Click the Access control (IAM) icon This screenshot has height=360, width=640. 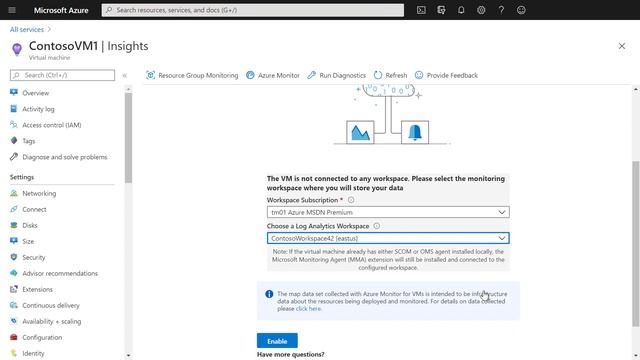(x=14, y=124)
